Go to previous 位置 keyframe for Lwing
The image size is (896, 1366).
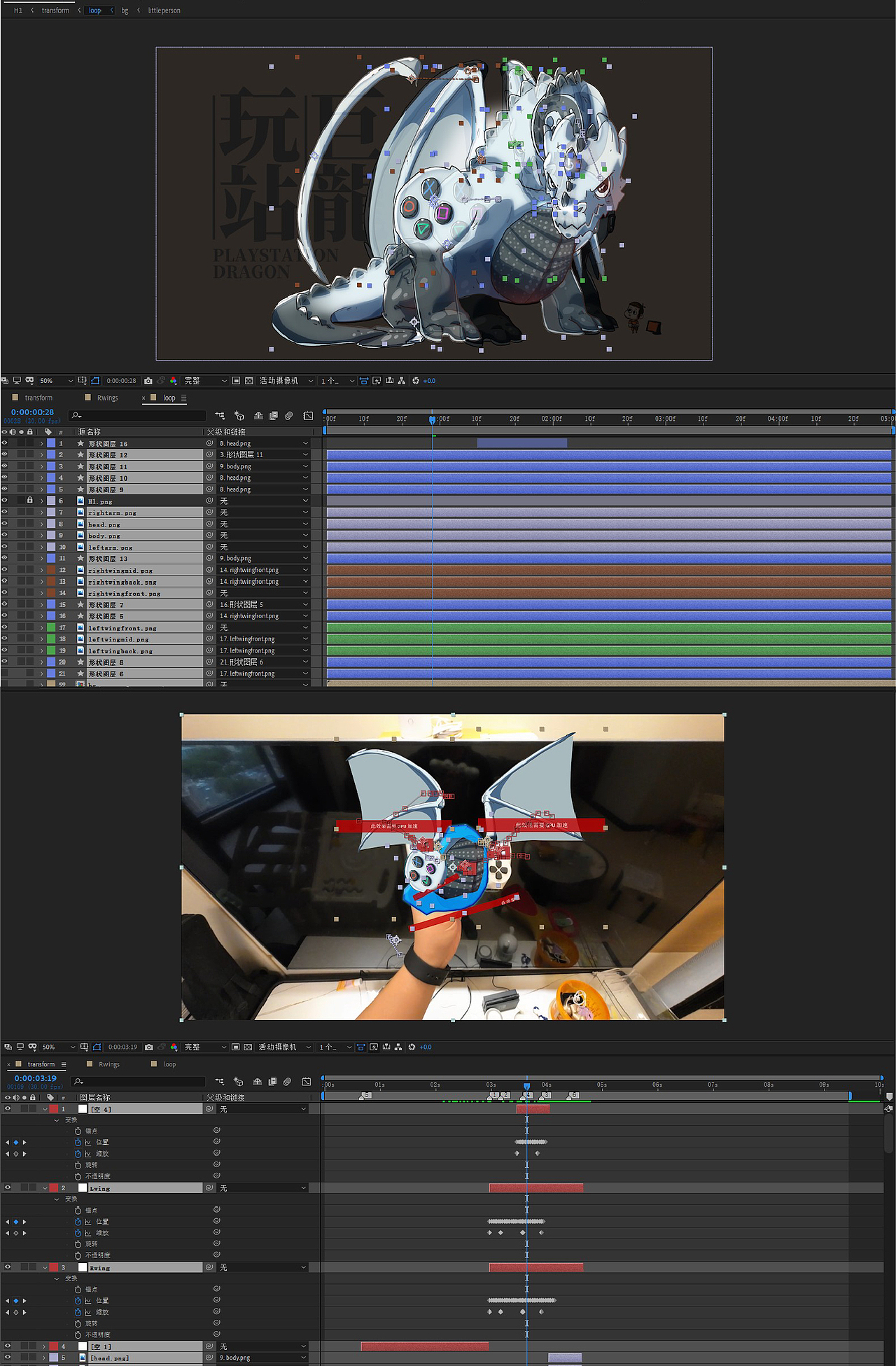tap(8, 1222)
